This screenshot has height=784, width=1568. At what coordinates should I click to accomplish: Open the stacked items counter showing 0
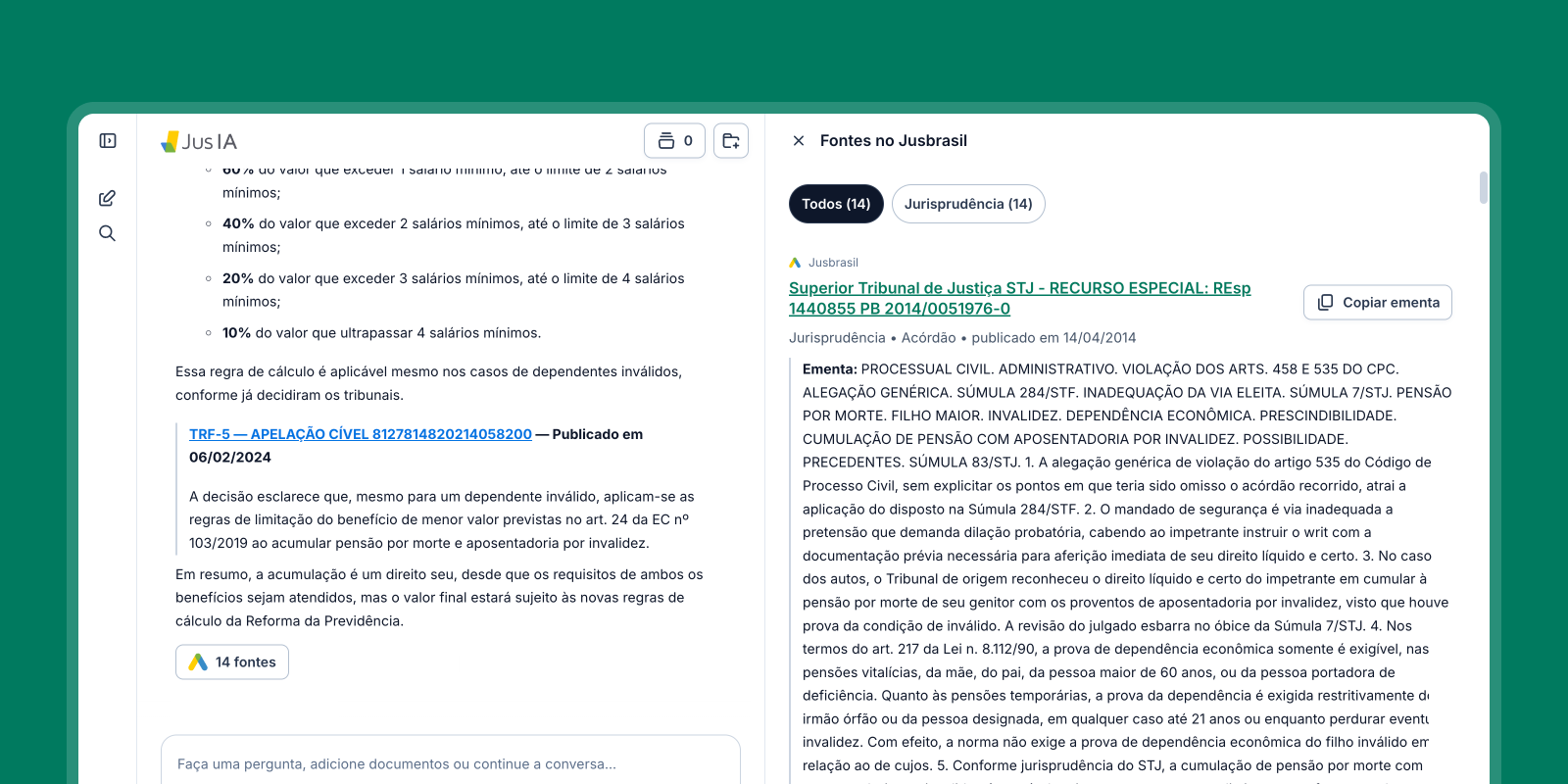pyautogui.click(x=674, y=141)
